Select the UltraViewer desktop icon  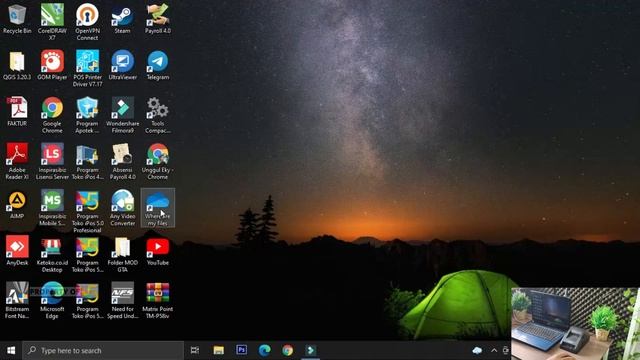coord(122,65)
